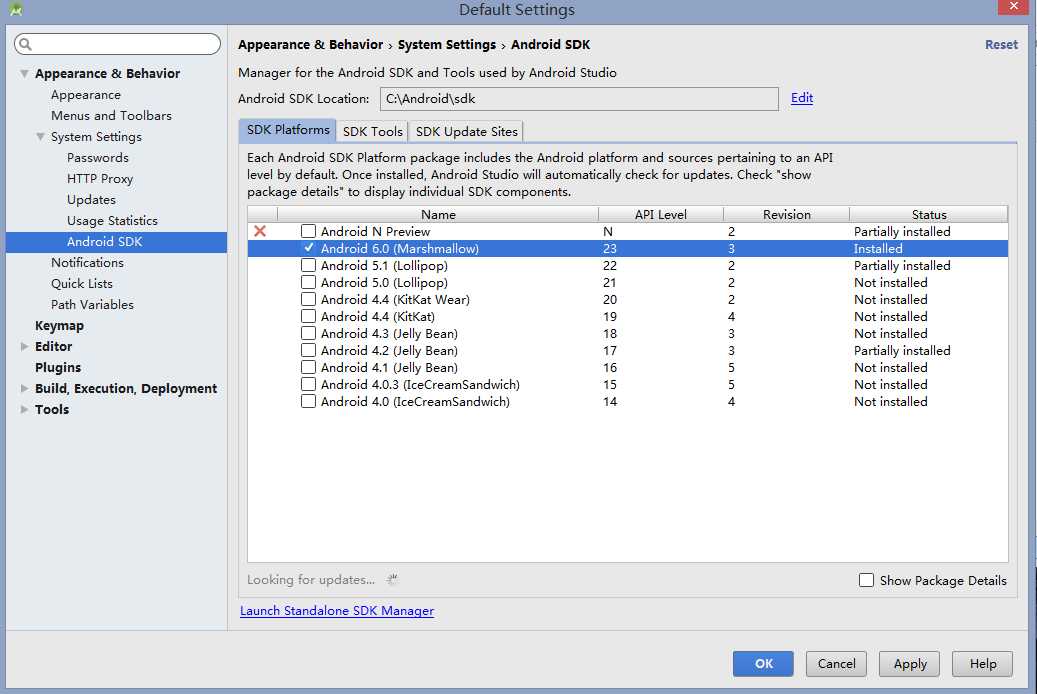Open HTTP Proxy settings page
The width and height of the screenshot is (1037, 694).
(100, 179)
